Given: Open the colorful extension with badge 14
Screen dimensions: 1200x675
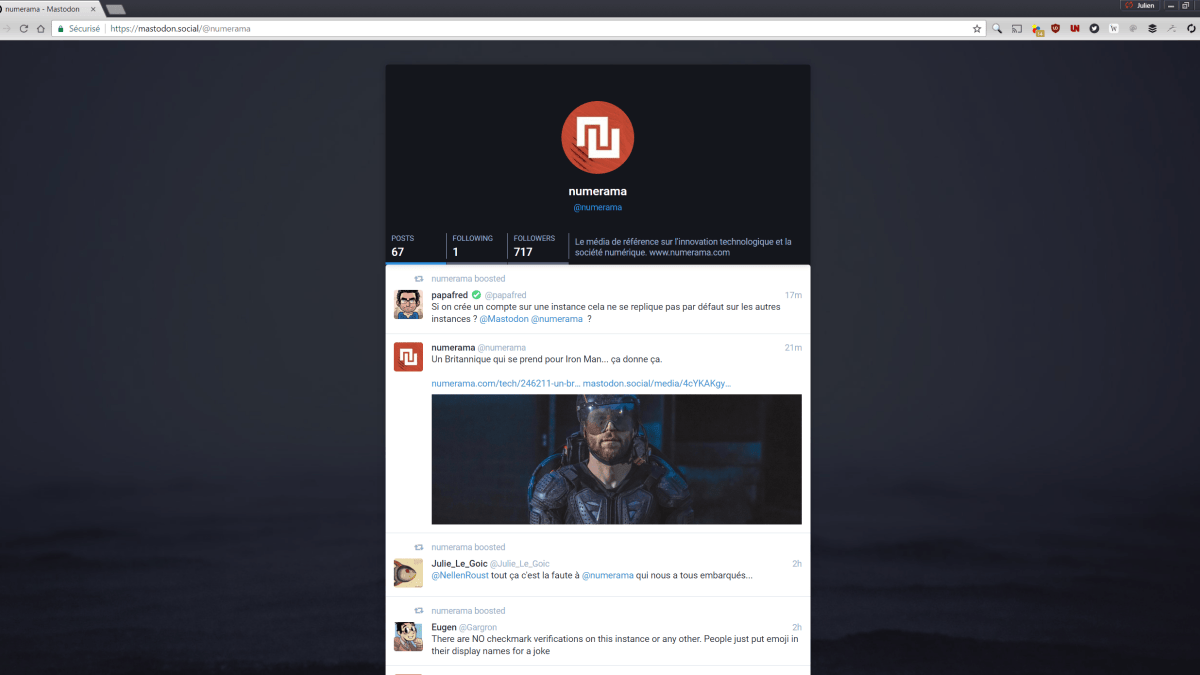Looking at the screenshot, I should coord(1037,30).
